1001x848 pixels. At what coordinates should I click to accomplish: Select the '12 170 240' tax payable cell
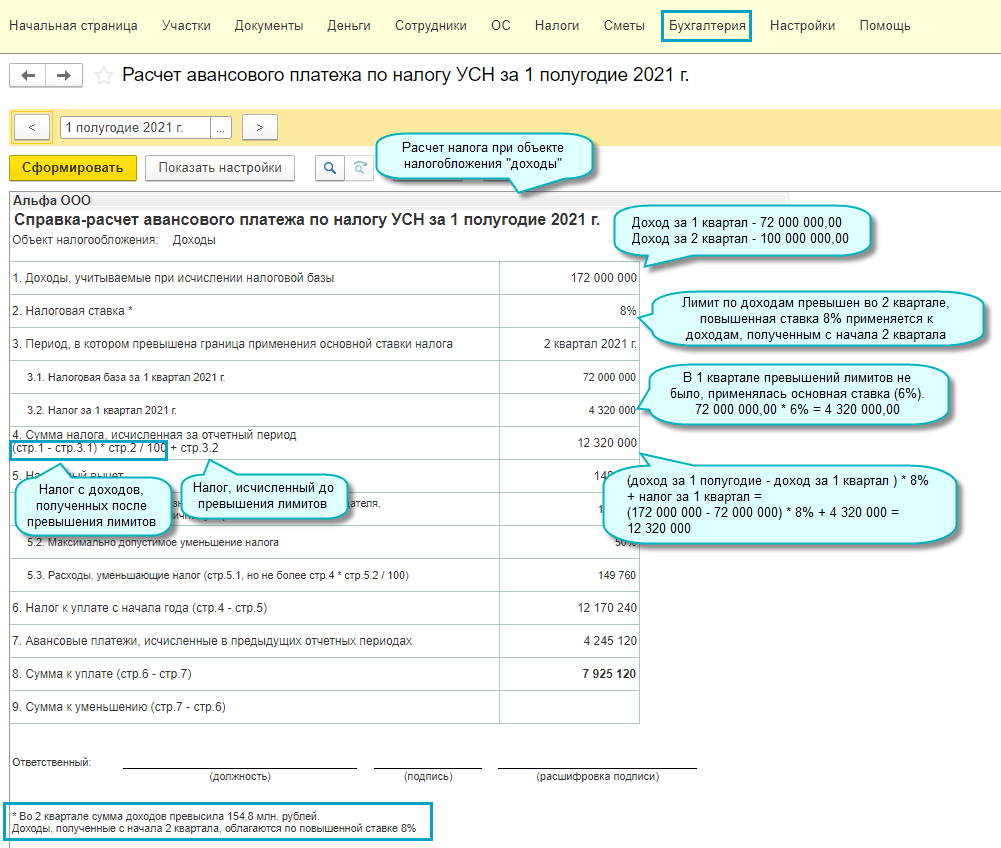click(569, 608)
